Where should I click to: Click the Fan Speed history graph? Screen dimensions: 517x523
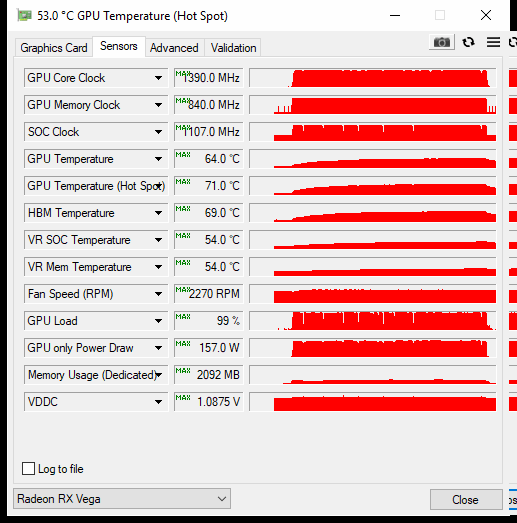373,294
